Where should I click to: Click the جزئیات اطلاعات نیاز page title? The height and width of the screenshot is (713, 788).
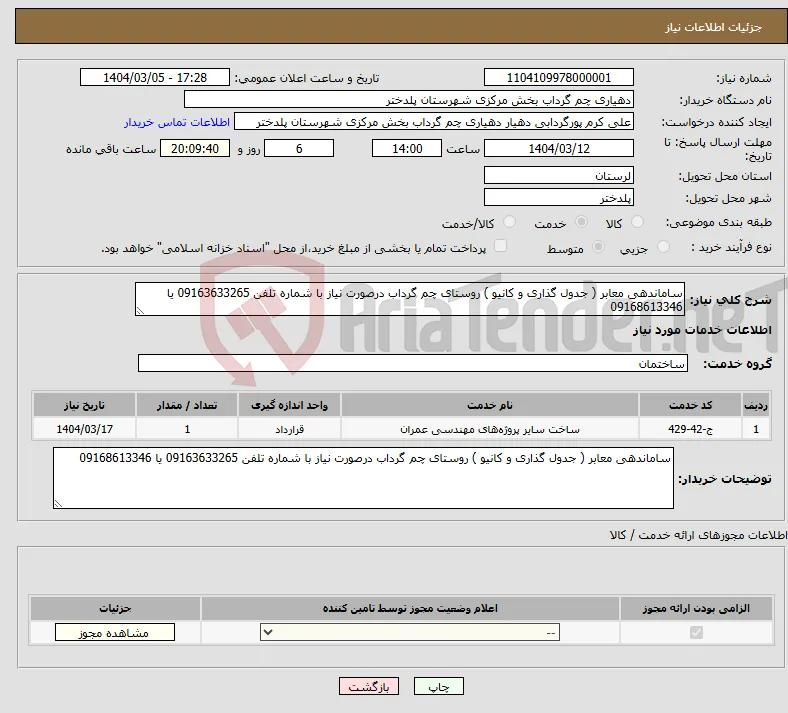click(713, 27)
